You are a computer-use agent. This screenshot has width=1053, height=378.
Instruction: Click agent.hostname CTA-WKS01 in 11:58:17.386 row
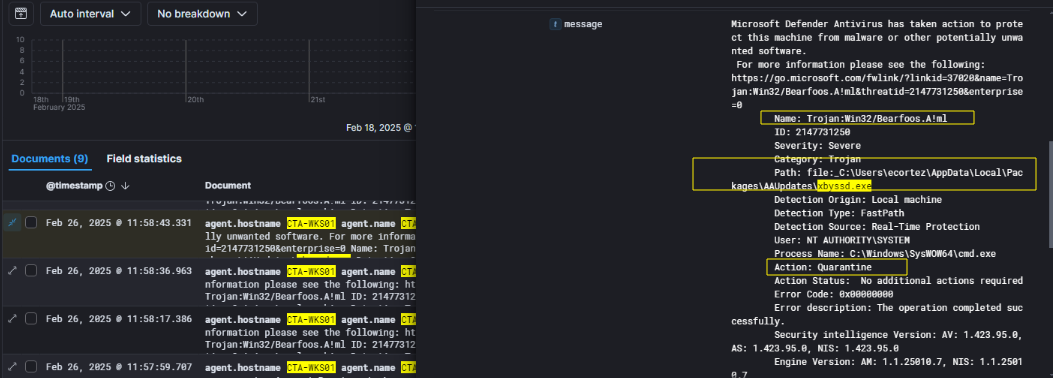click(x=270, y=320)
